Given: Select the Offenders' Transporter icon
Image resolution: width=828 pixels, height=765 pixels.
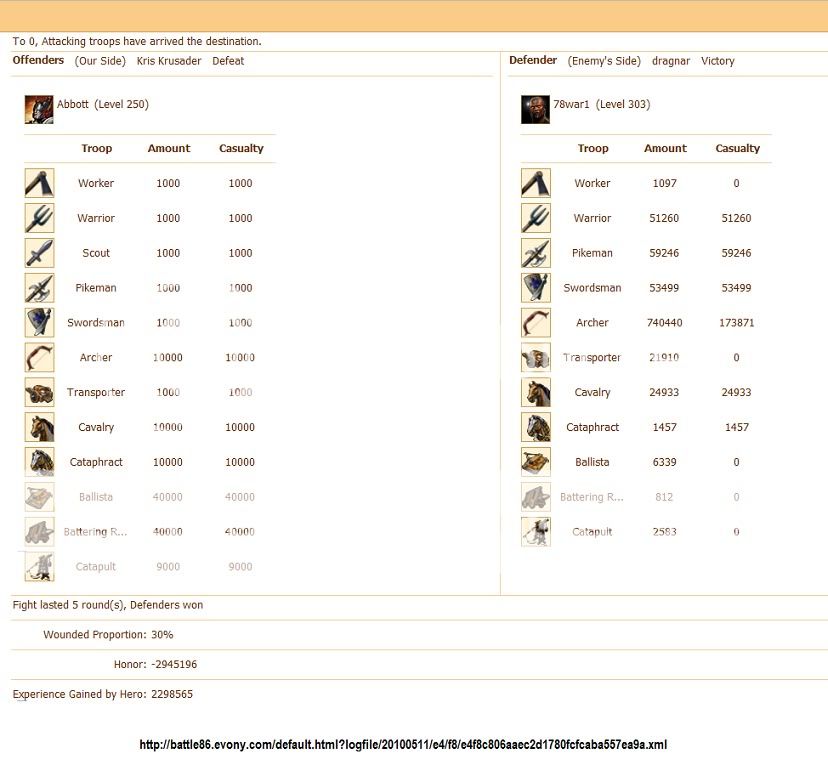Looking at the screenshot, I should [x=39, y=392].
